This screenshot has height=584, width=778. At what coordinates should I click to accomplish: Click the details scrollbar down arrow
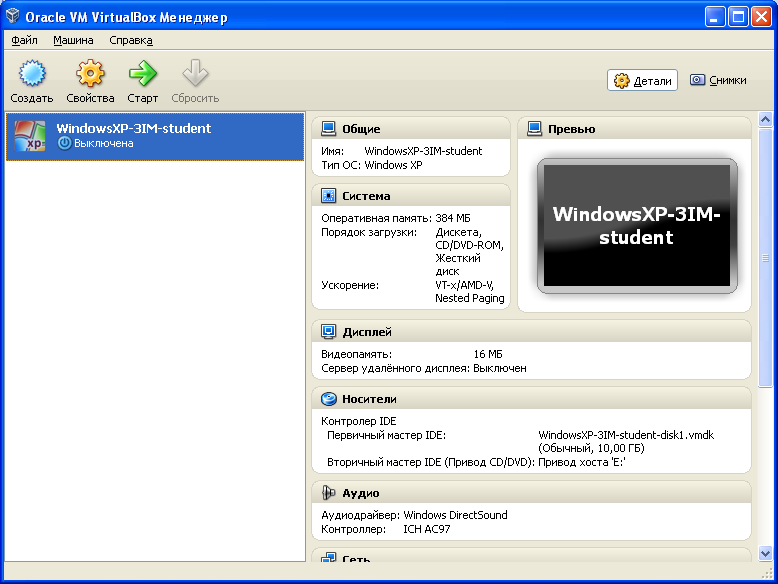point(765,553)
